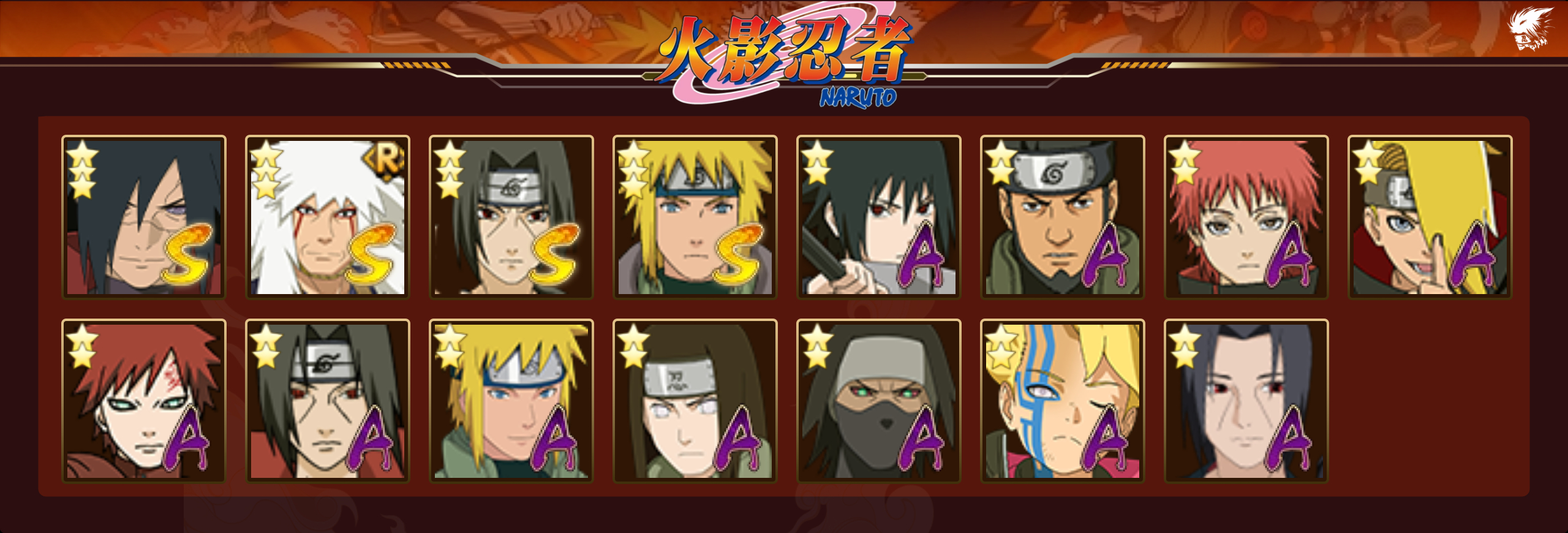Click the R badge on Jiraiya card
This screenshot has width=1568, height=533.
(385, 161)
